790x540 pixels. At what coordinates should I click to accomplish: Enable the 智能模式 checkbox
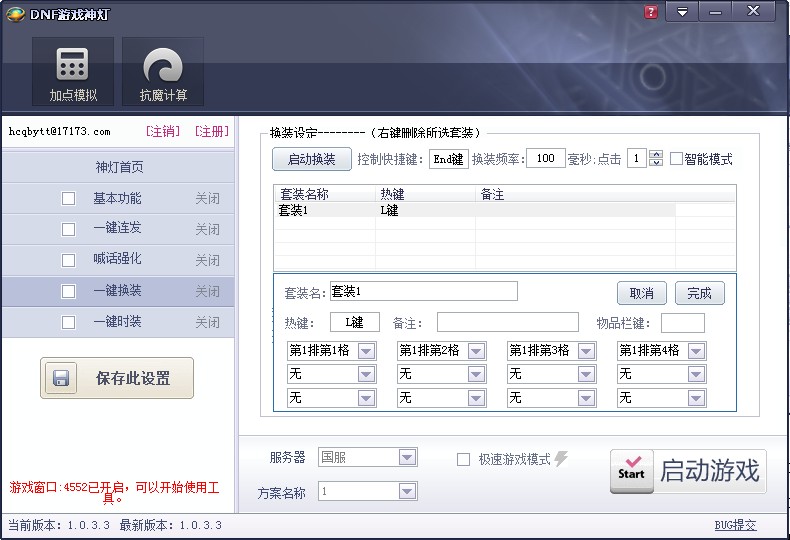676,159
